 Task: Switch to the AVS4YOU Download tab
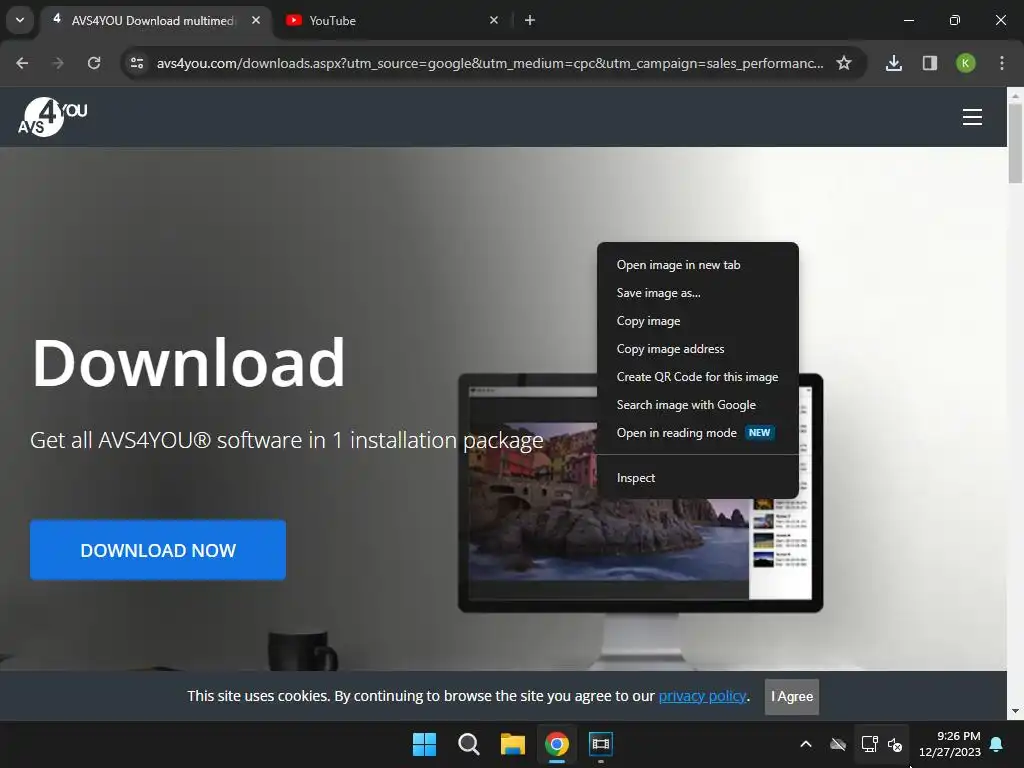tap(156, 20)
